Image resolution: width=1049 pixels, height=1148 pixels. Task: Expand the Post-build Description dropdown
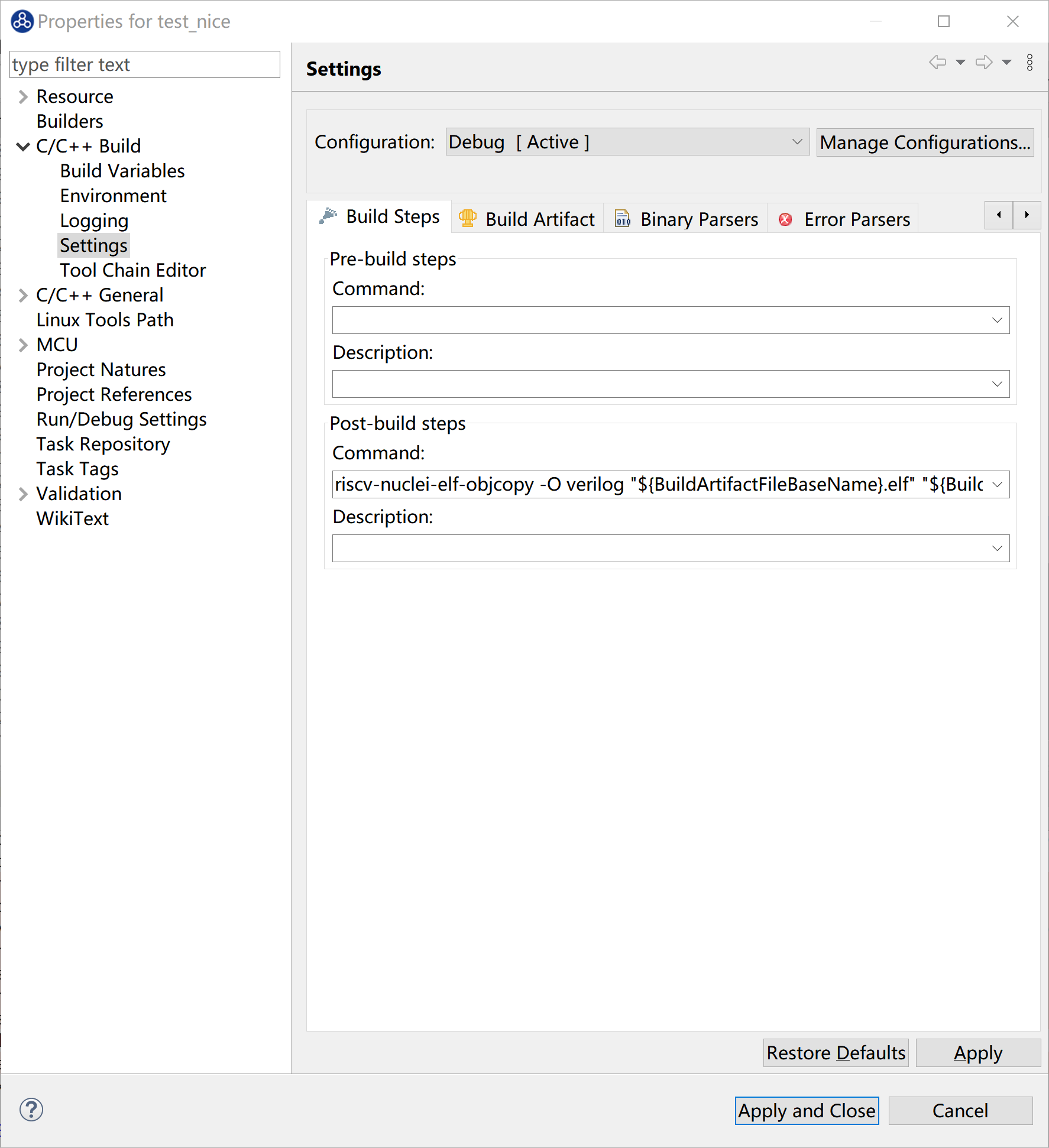997,549
